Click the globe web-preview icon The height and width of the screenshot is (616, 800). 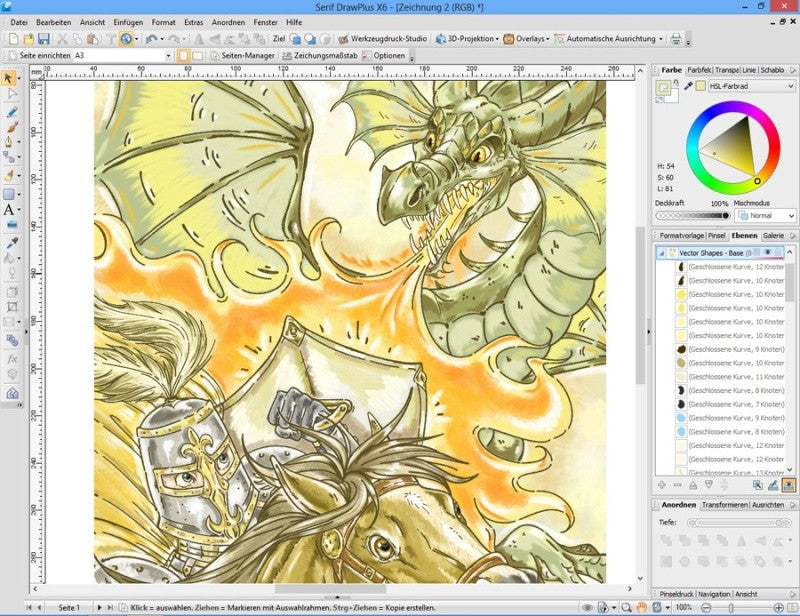point(126,39)
